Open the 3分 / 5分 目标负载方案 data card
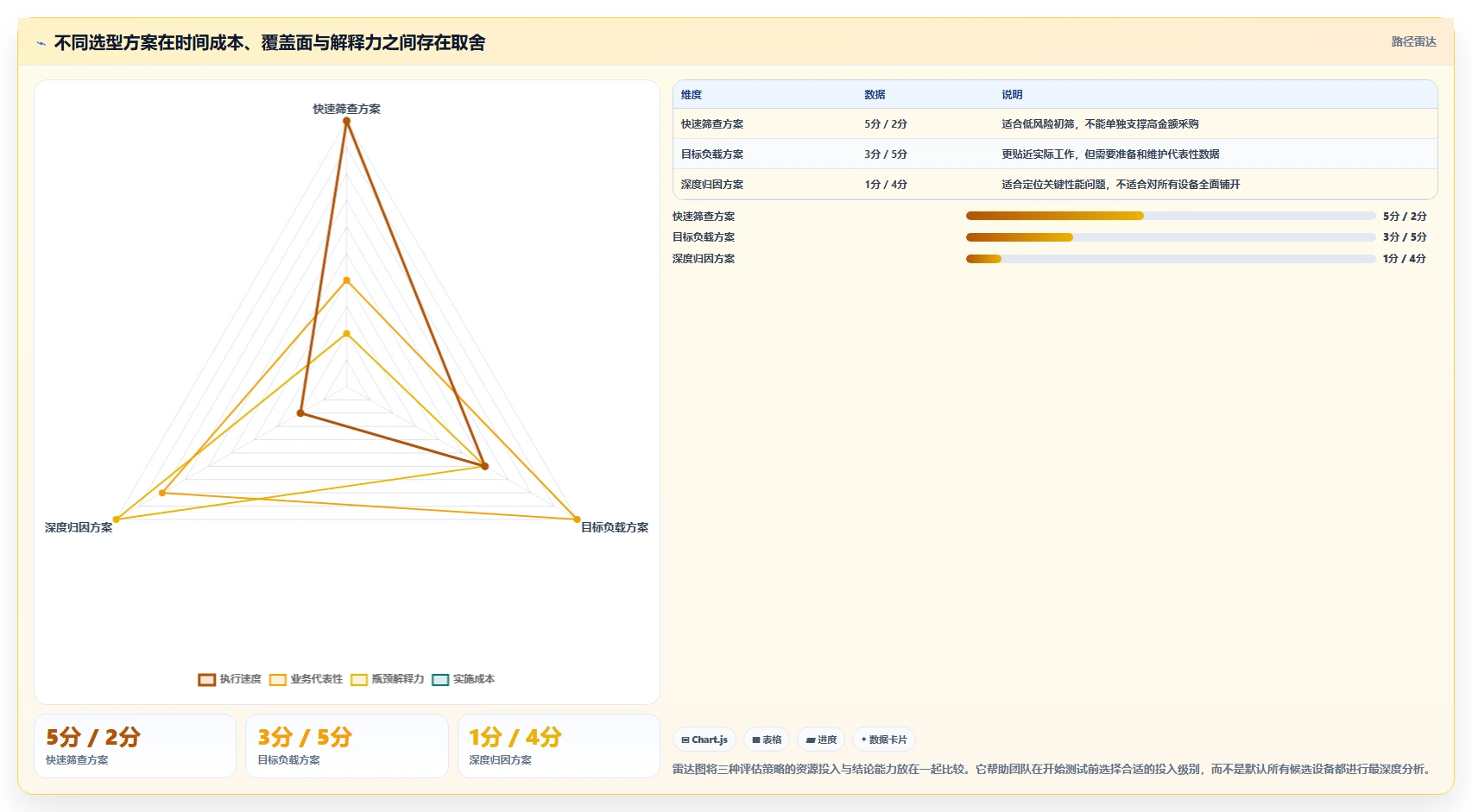1472x812 pixels. coord(347,746)
